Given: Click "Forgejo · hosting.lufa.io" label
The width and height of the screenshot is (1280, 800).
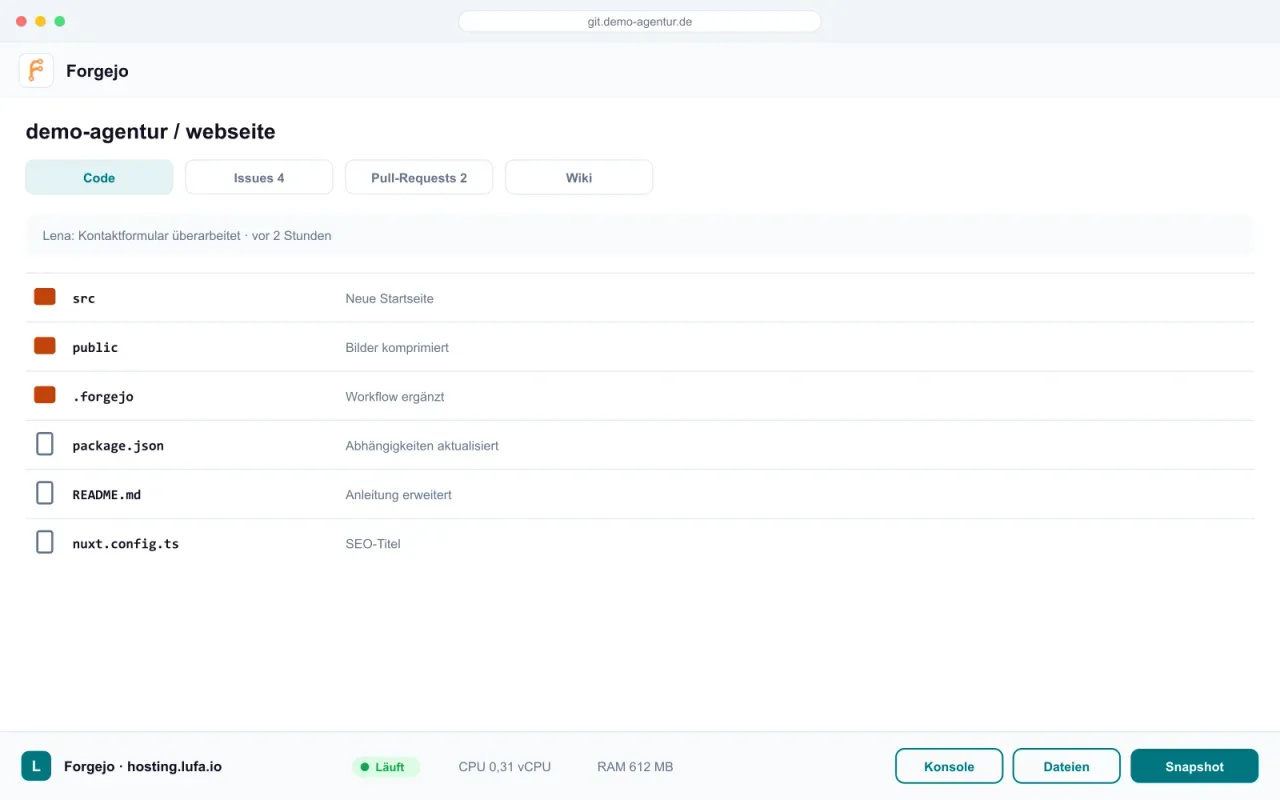Looking at the screenshot, I should (143, 767).
